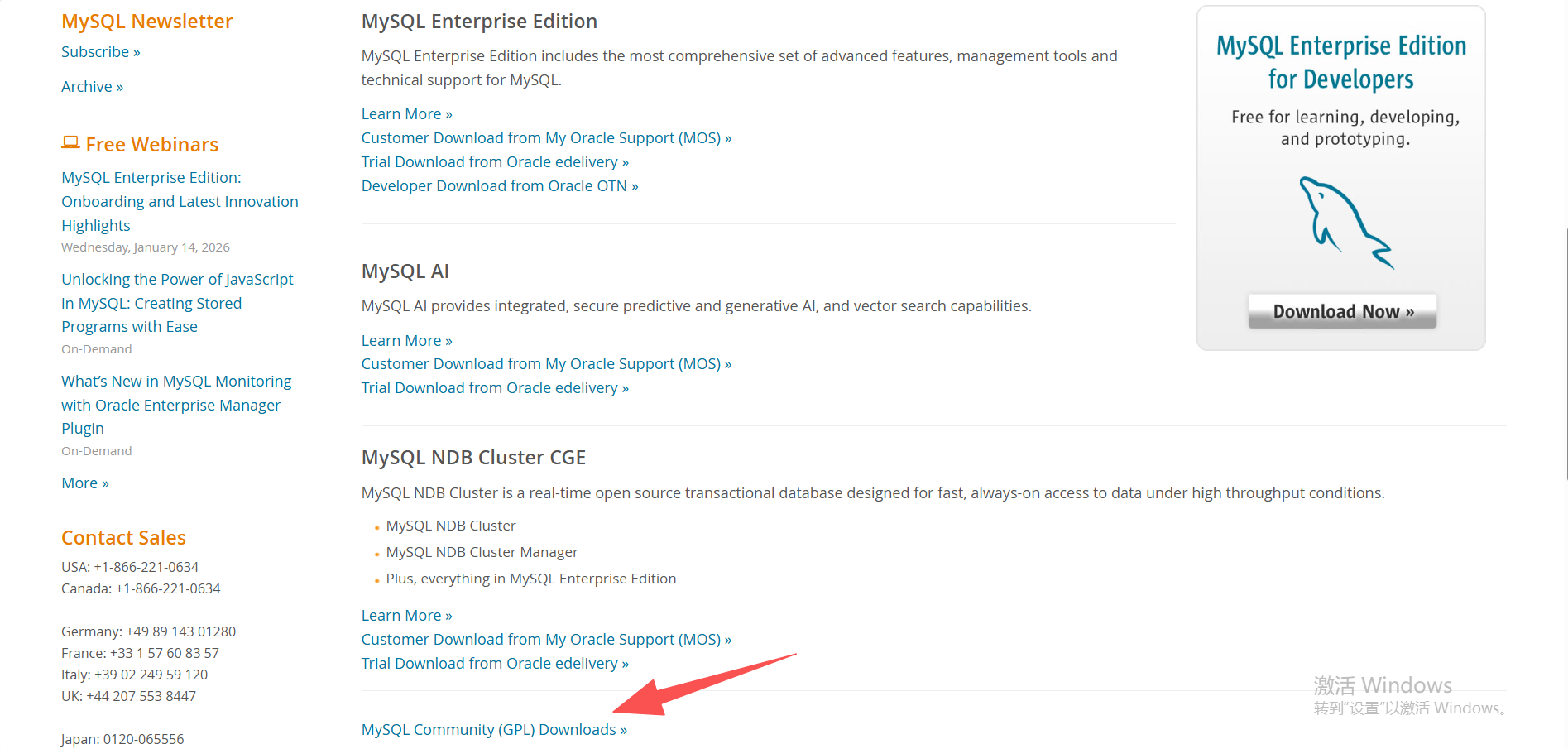Click the Contact Sales heading

click(123, 538)
